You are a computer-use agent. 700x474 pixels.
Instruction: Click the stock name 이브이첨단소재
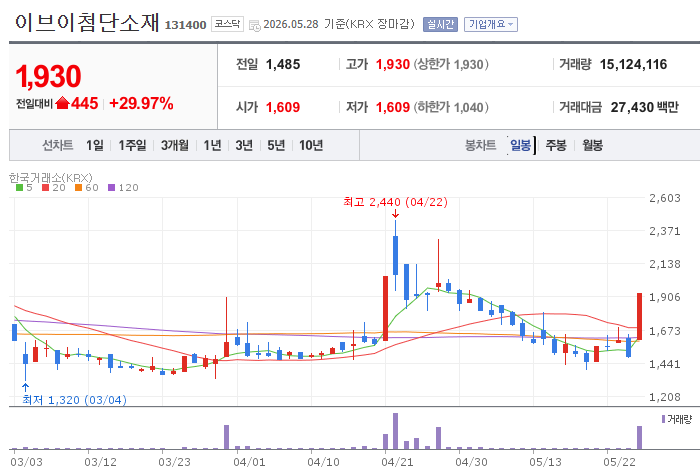click(87, 22)
